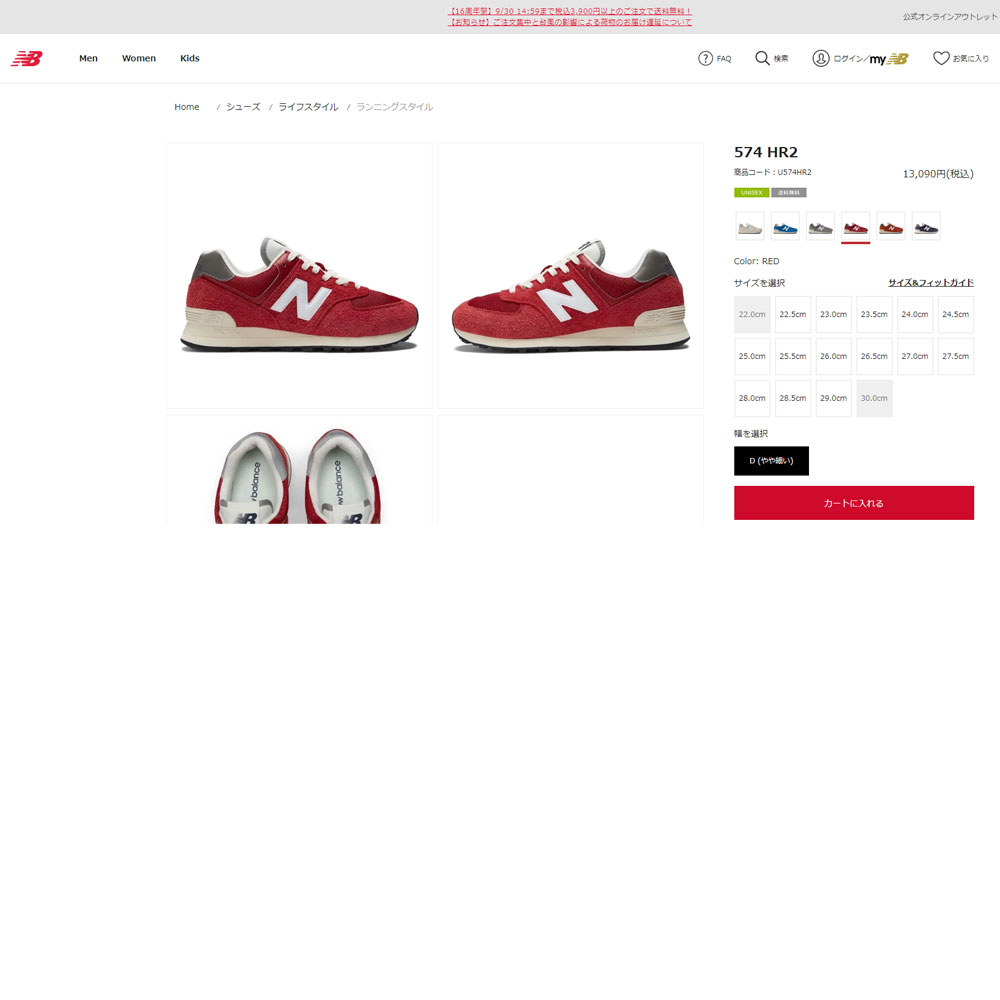Viewport: 1000px width, 1000px height.
Task: Open the シューズ breadcrumb link
Action: click(x=243, y=107)
